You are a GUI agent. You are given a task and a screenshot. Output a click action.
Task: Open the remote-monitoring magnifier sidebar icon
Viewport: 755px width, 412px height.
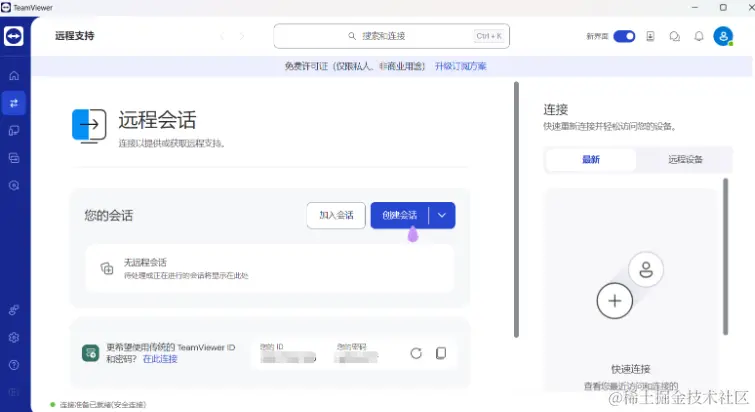14,185
